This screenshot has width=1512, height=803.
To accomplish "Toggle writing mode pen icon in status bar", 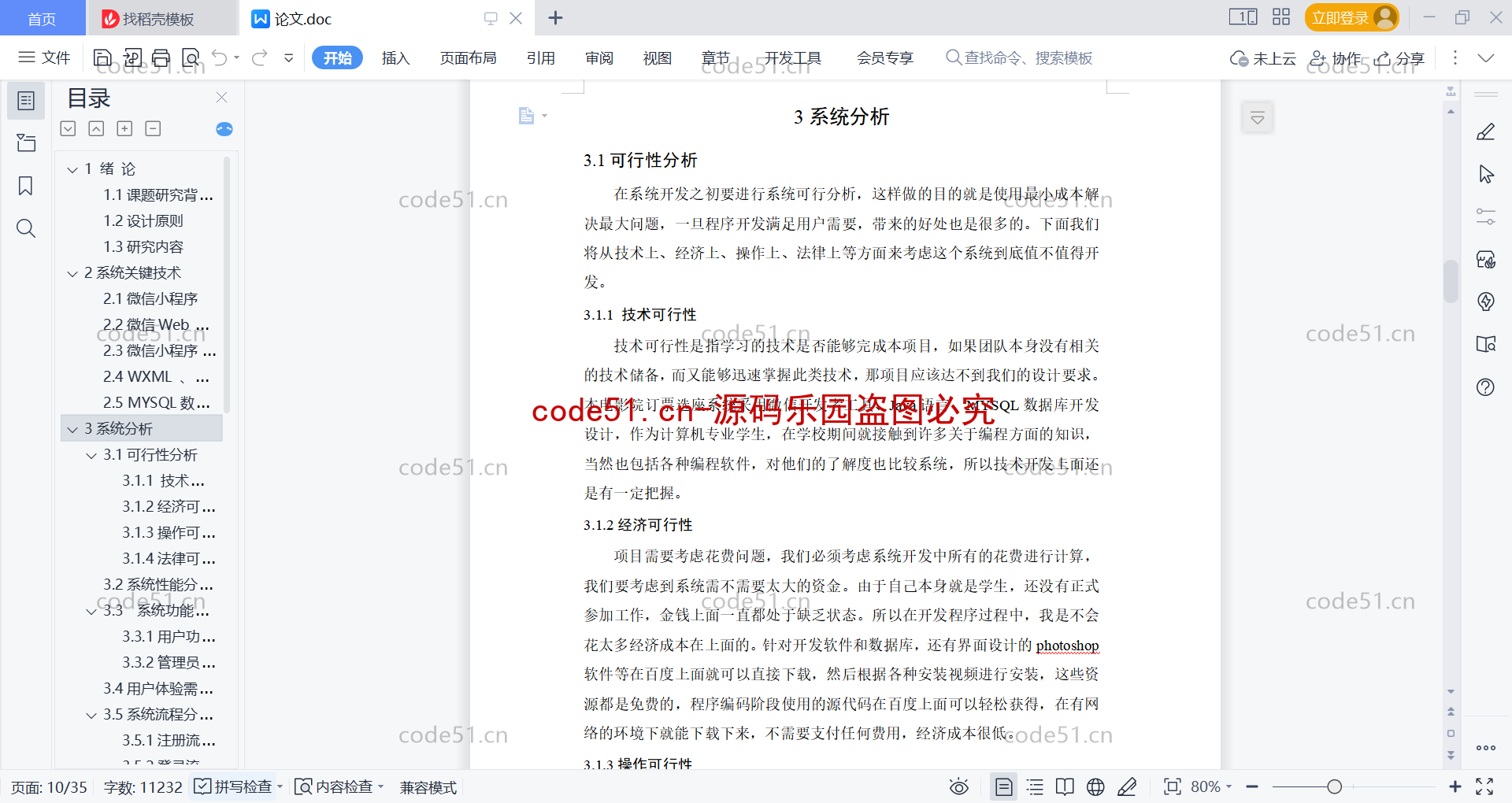I will (x=1127, y=786).
